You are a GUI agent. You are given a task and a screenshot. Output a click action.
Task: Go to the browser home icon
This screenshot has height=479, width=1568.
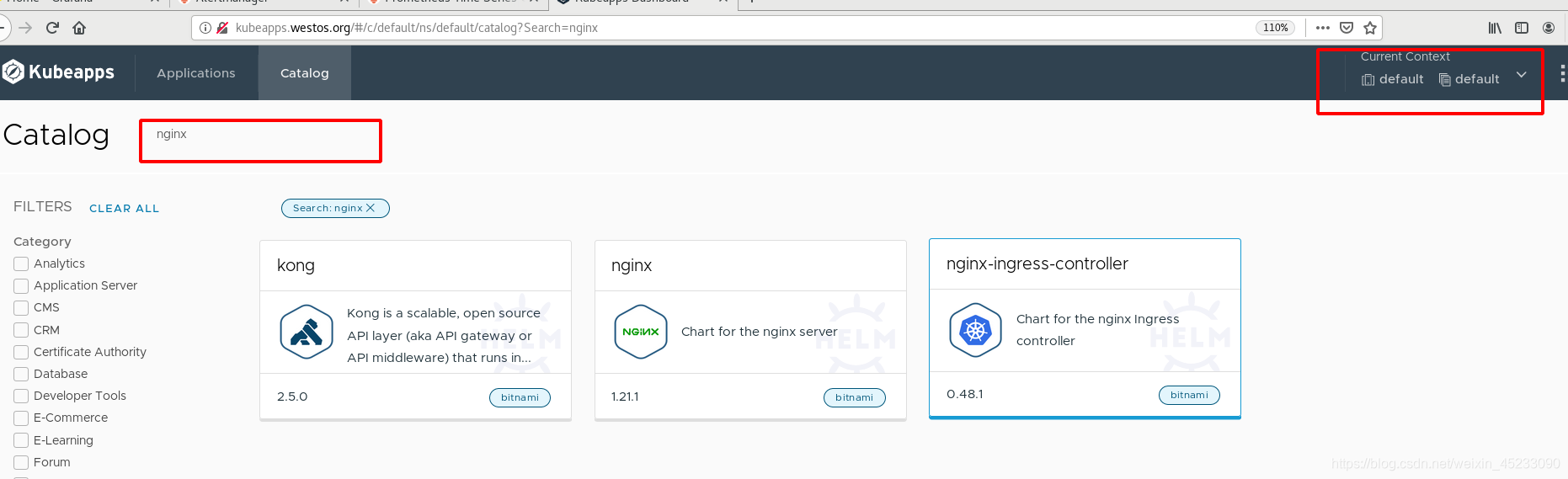tap(79, 28)
